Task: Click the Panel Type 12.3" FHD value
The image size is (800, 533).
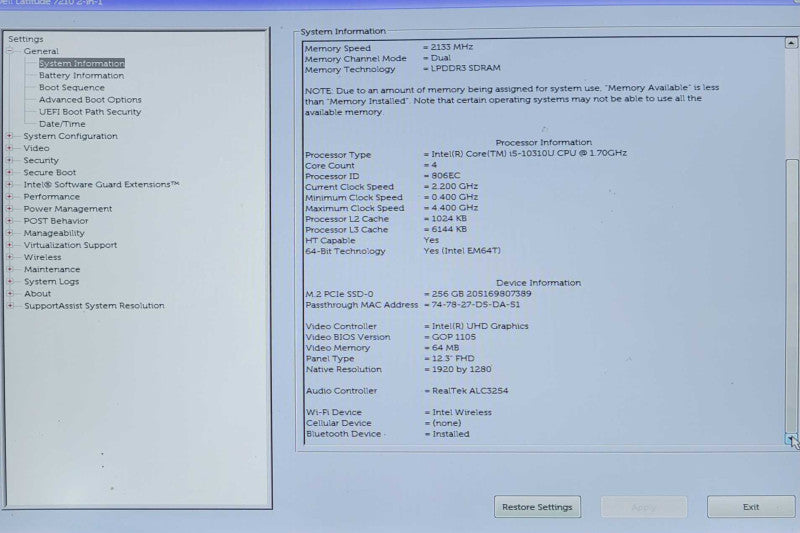Action: tap(453, 359)
